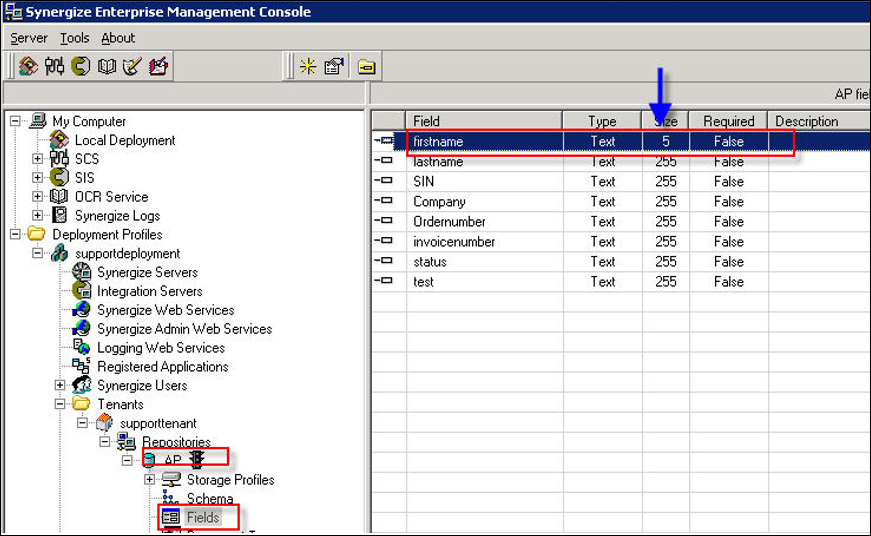Image resolution: width=871 pixels, height=536 pixels.
Task: Open the About menu
Action: coord(118,38)
